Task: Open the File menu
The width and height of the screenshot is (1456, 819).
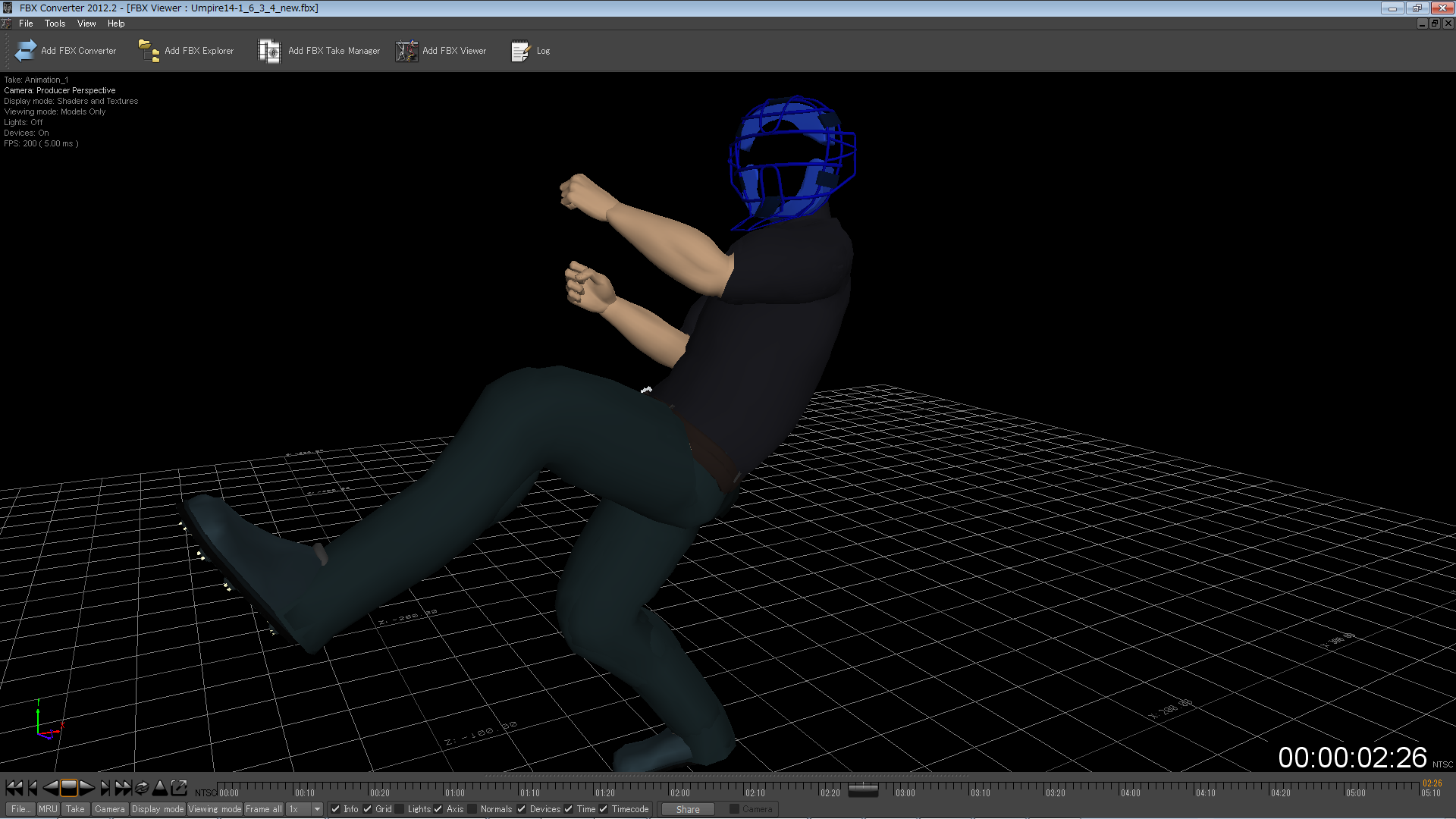Action: pos(26,24)
